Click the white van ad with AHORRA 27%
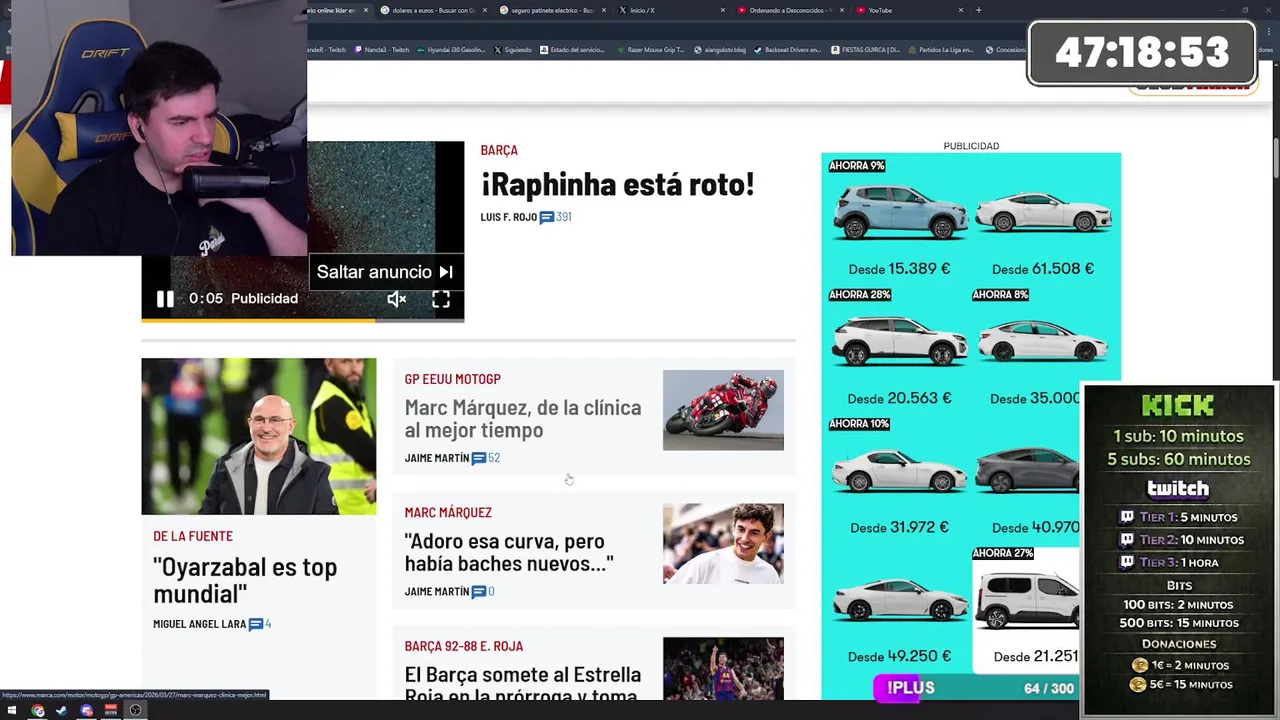This screenshot has height=720, width=1280. [1026, 608]
